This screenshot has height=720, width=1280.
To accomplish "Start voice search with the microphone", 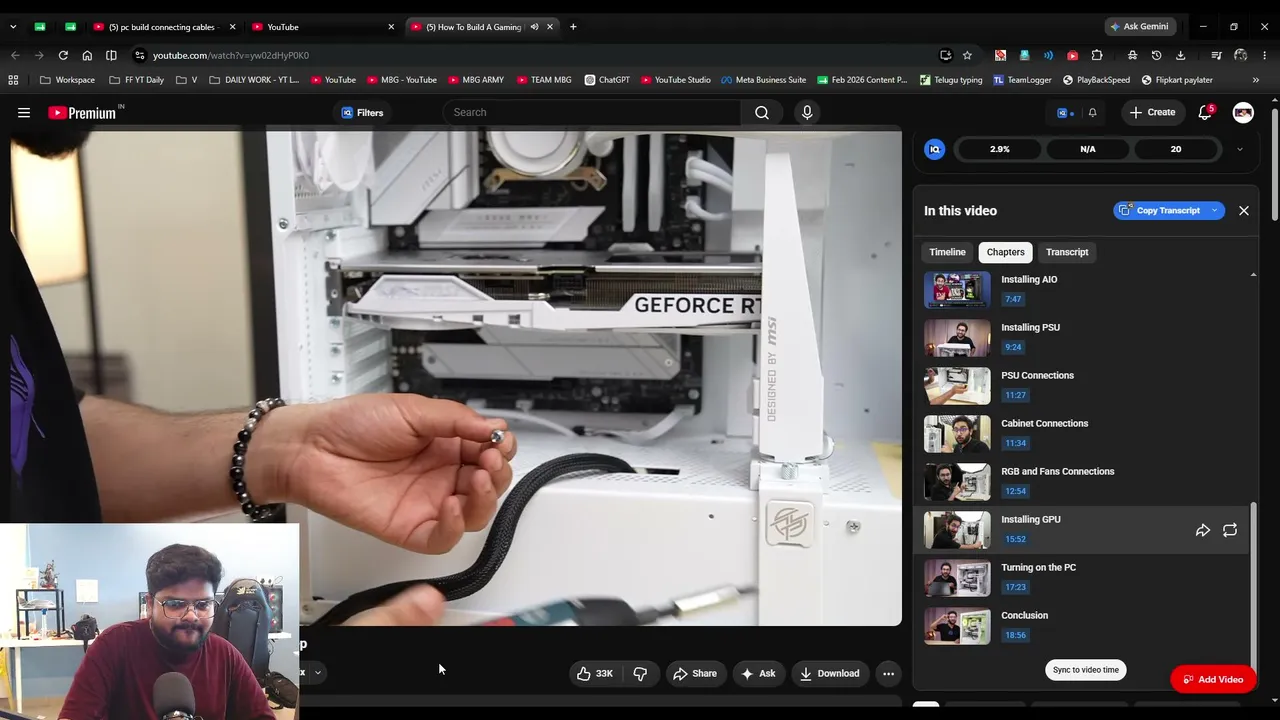I will (x=807, y=113).
